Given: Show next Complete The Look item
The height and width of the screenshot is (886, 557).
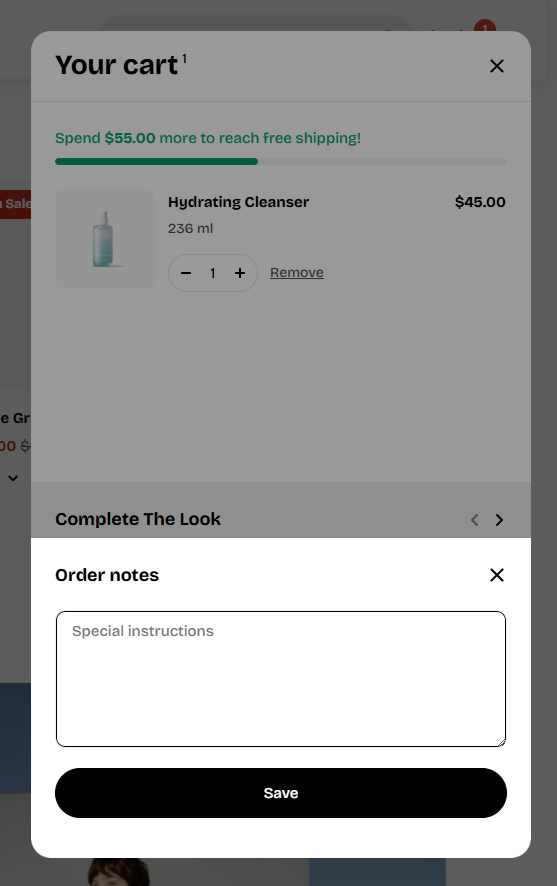Looking at the screenshot, I should (499, 520).
